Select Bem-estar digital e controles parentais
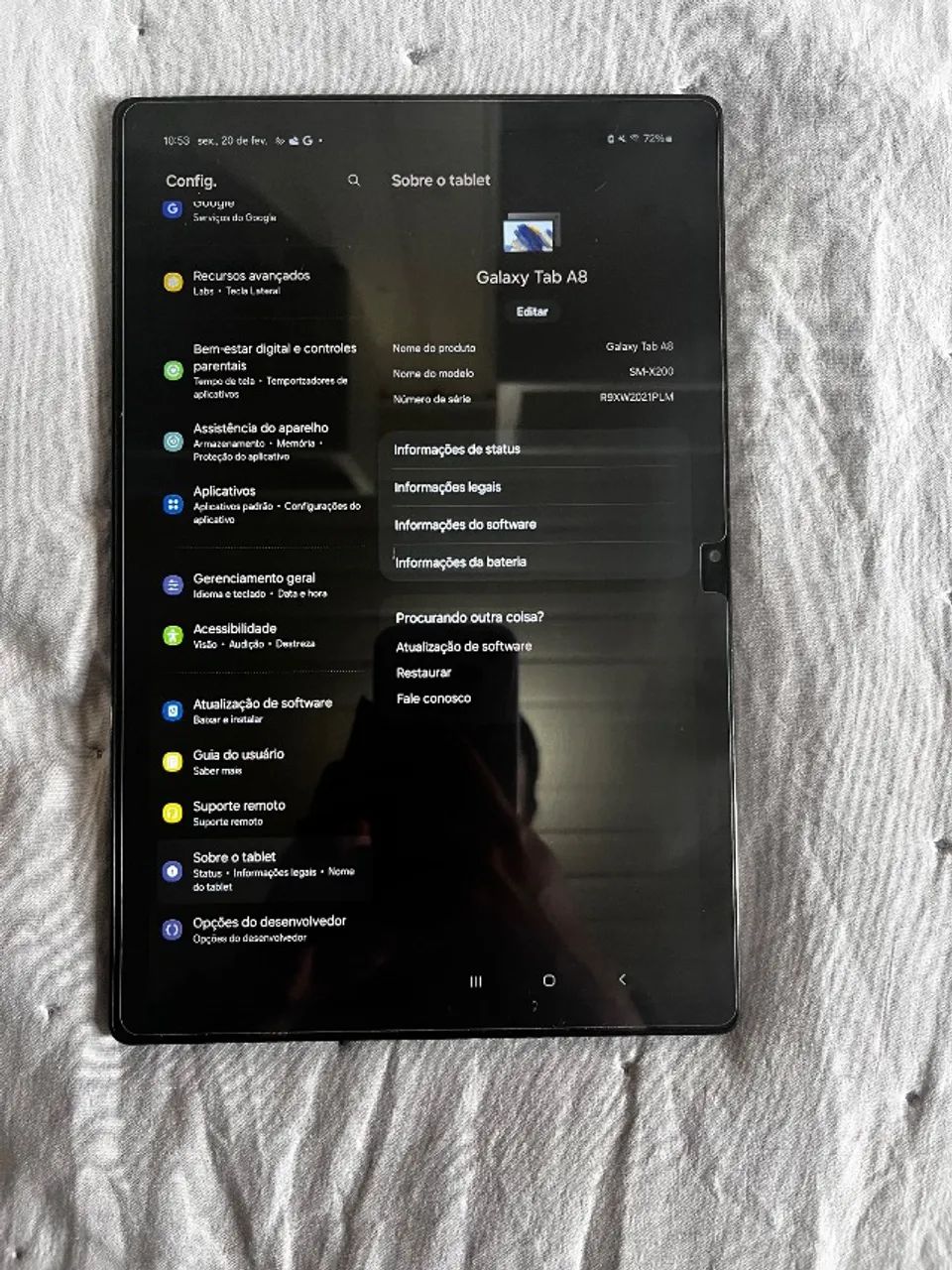The height and width of the screenshot is (1270, 952). 263,370
